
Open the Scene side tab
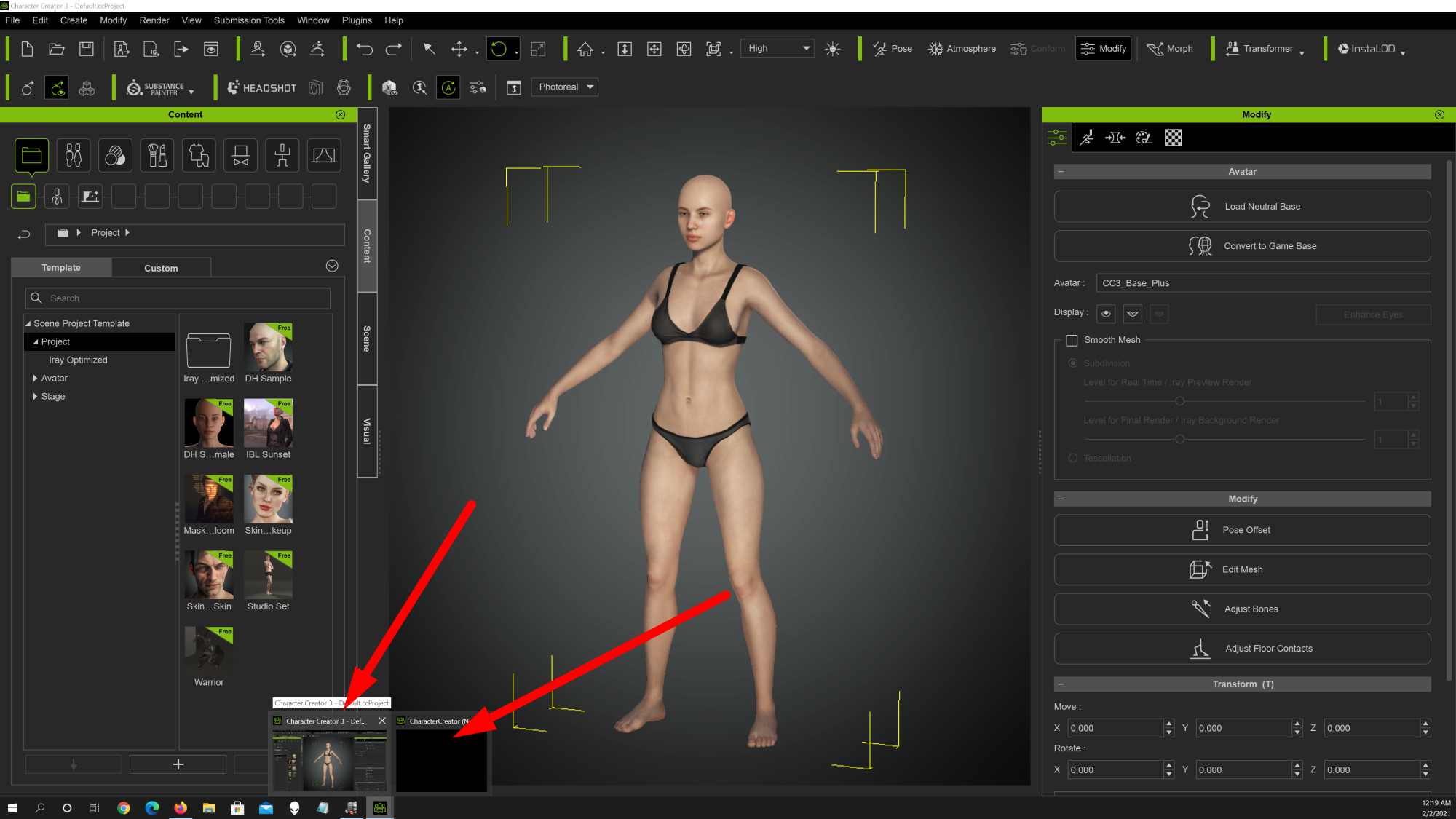(x=367, y=339)
